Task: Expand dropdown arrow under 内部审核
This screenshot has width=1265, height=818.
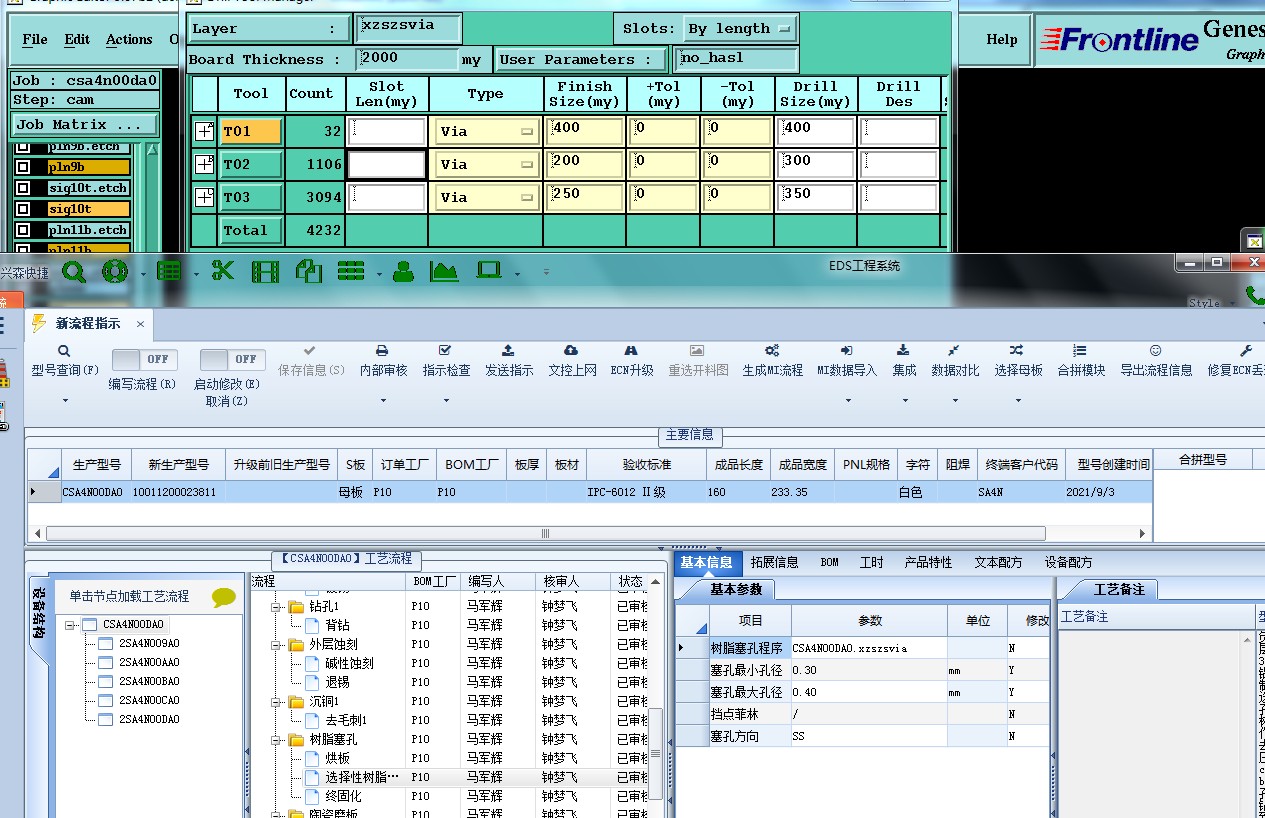Action: point(383,401)
